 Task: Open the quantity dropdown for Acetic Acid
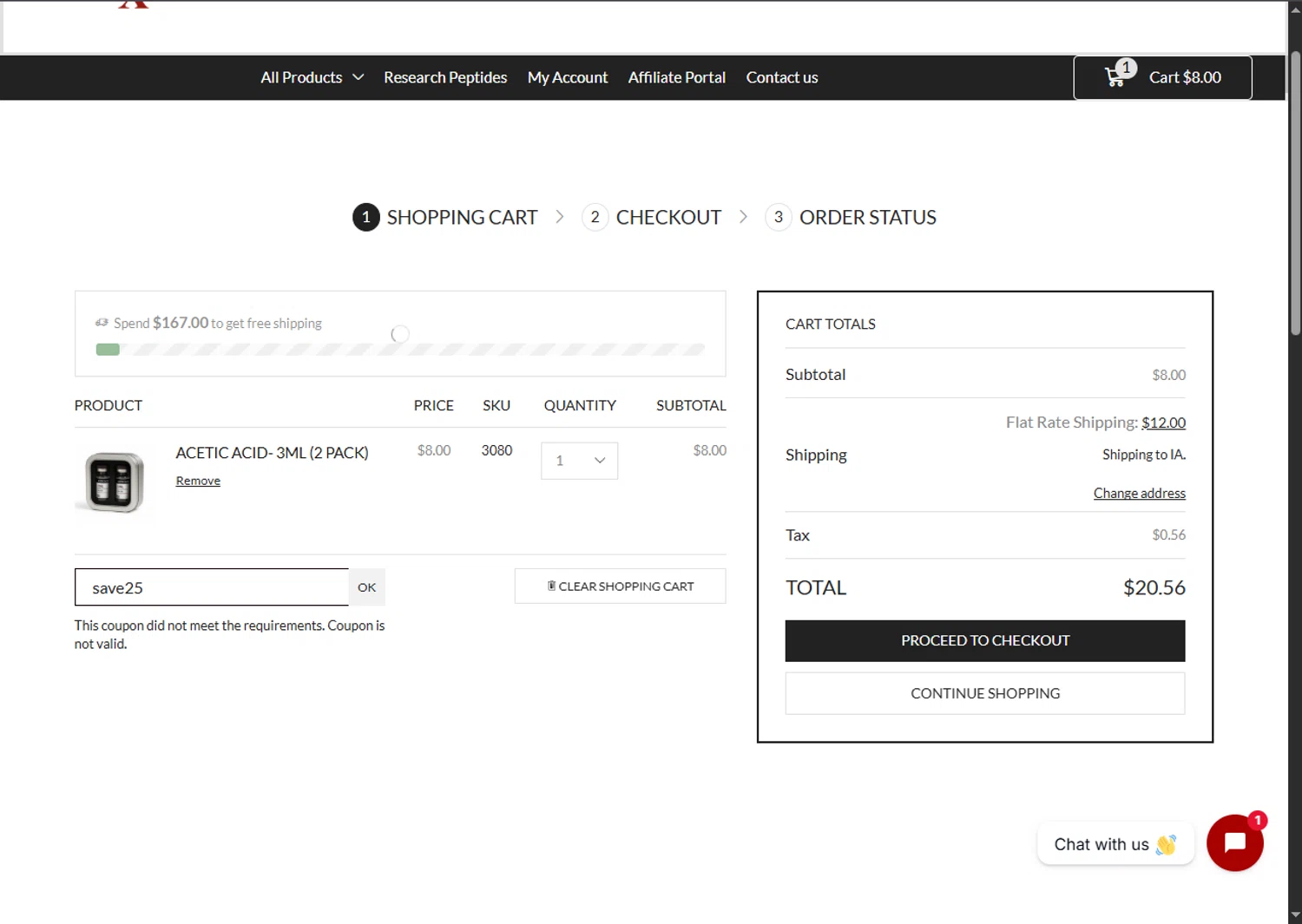click(x=579, y=461)
